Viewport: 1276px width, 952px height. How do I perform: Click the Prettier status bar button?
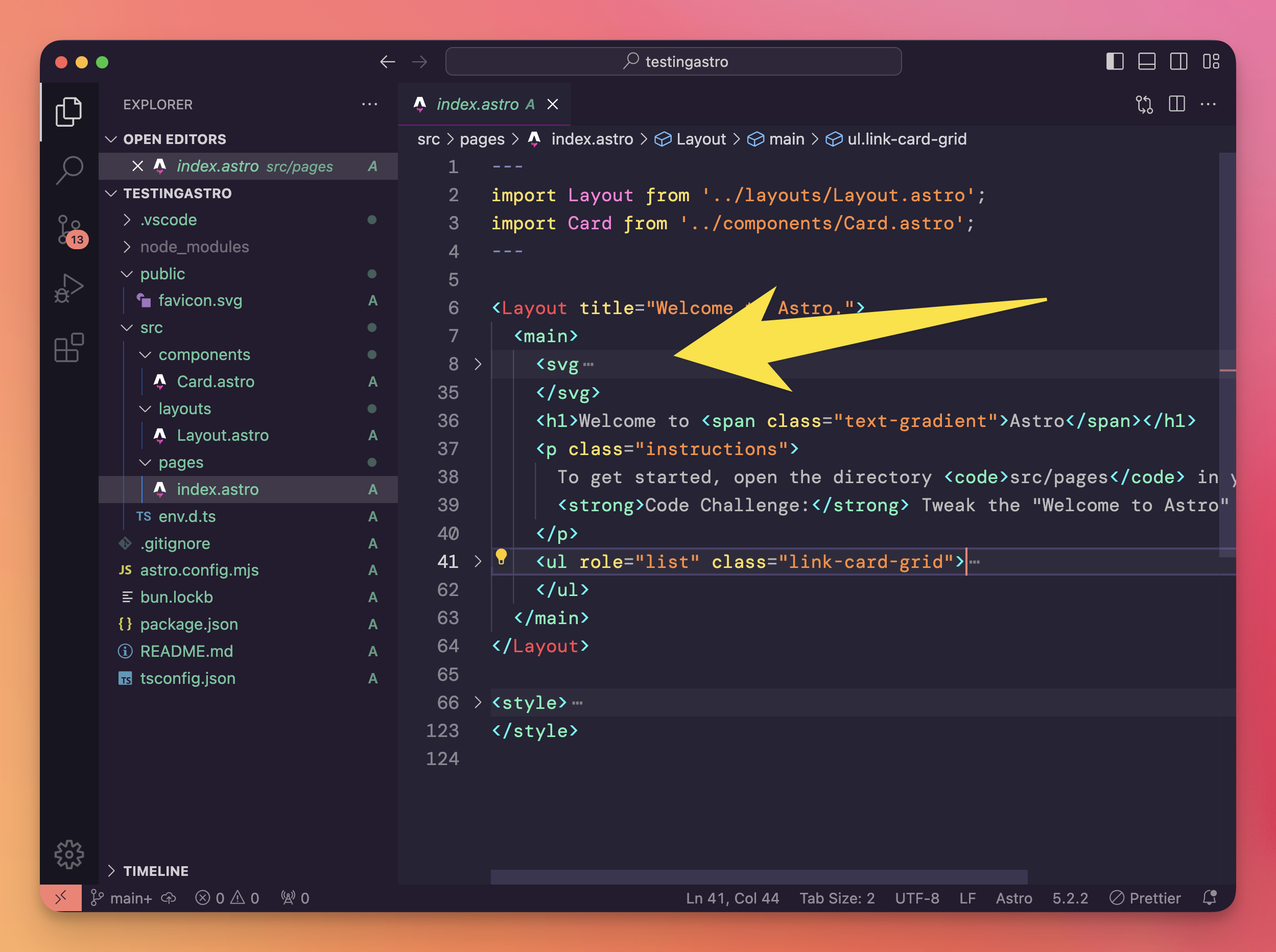tap(1145, 898)
